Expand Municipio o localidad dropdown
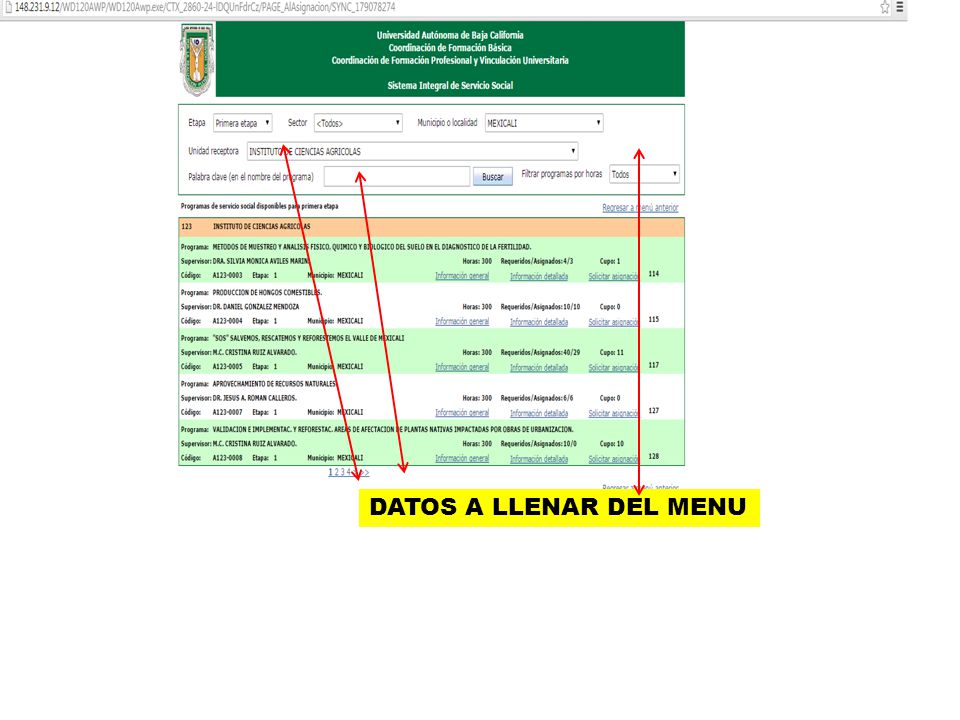 [544, 123]
